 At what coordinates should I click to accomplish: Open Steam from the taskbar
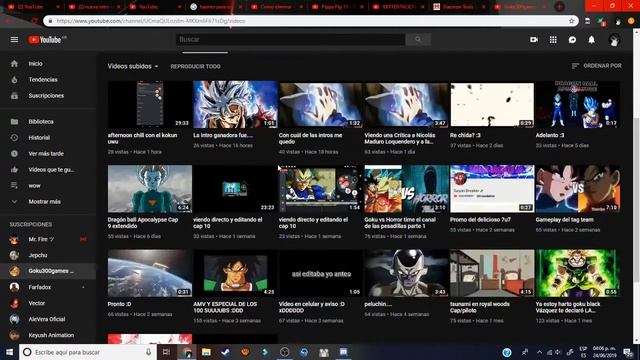(225, 352)
